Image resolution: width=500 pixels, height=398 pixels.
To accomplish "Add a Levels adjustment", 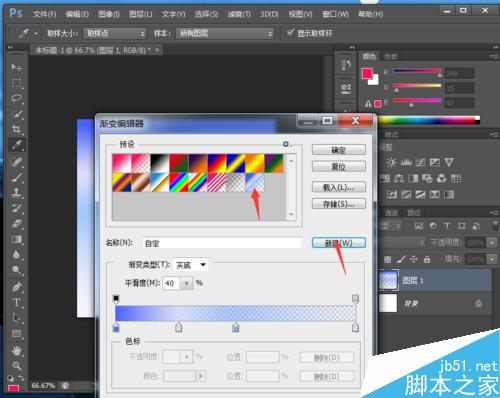I will point(406,162).
